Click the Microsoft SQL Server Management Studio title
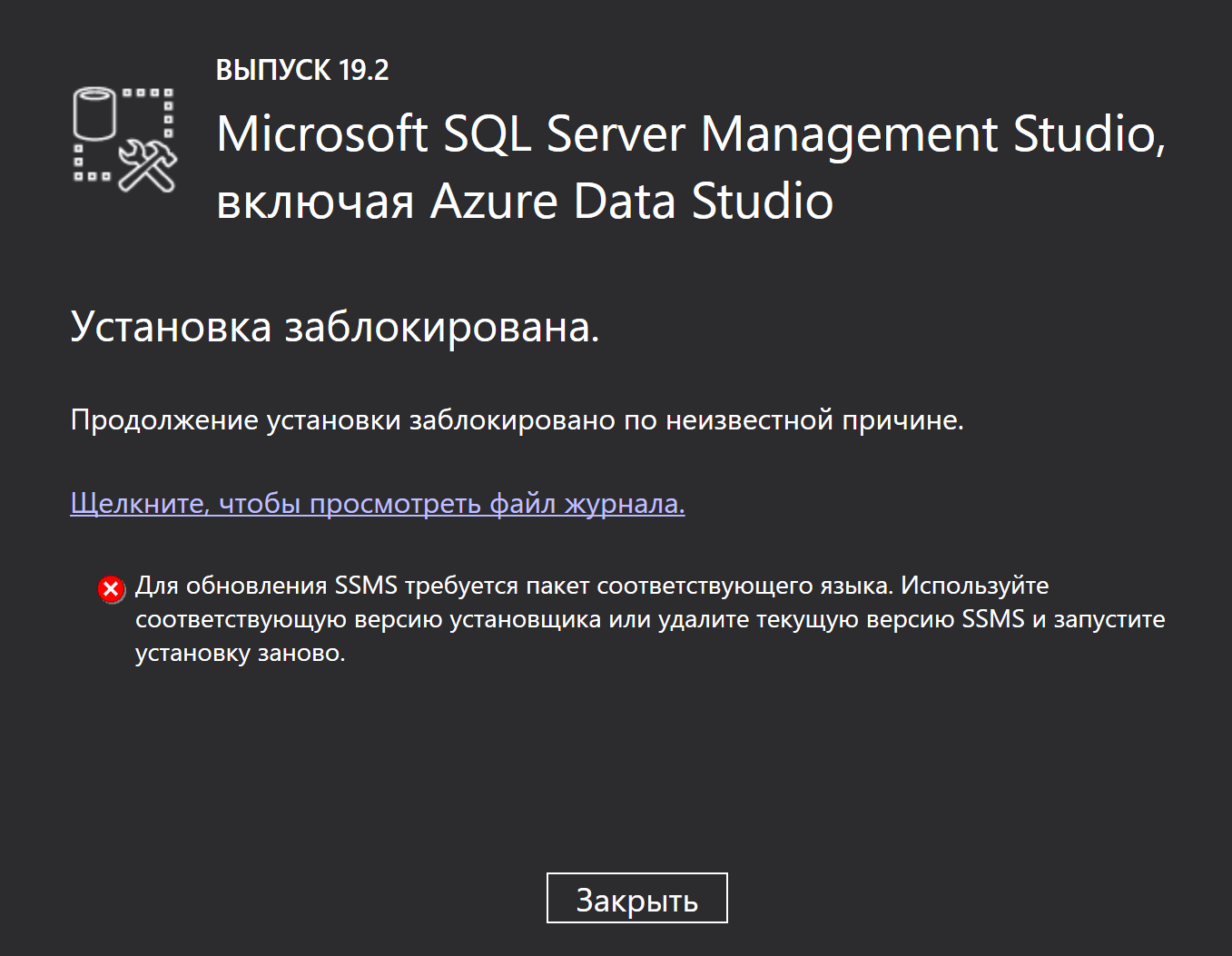The height and width of the screenshot is (956, 1232). pos(691,167)
